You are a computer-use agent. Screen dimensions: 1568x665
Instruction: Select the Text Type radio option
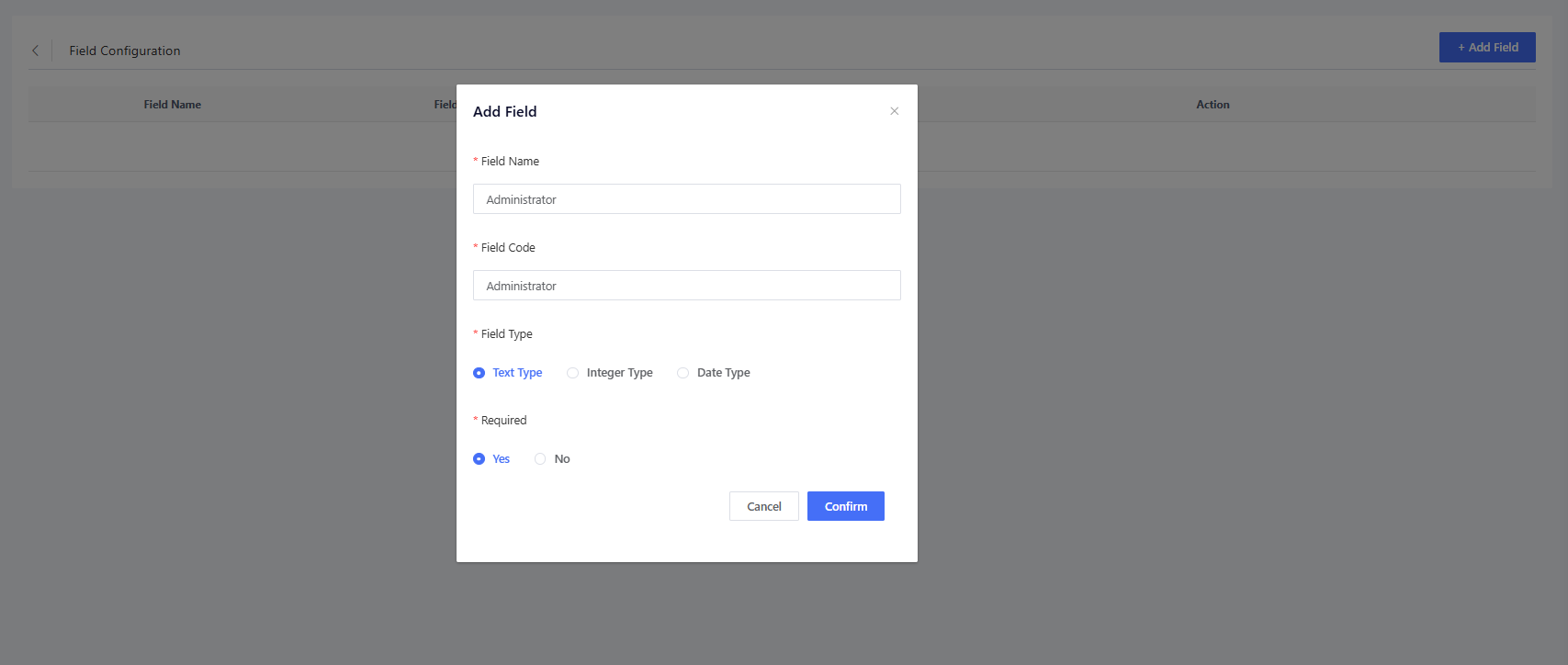[479, 373]
